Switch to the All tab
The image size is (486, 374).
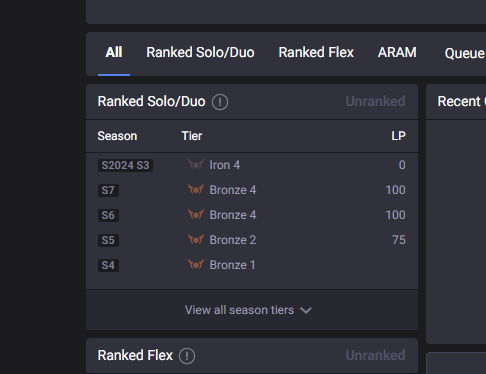click(x=114, y=53)
